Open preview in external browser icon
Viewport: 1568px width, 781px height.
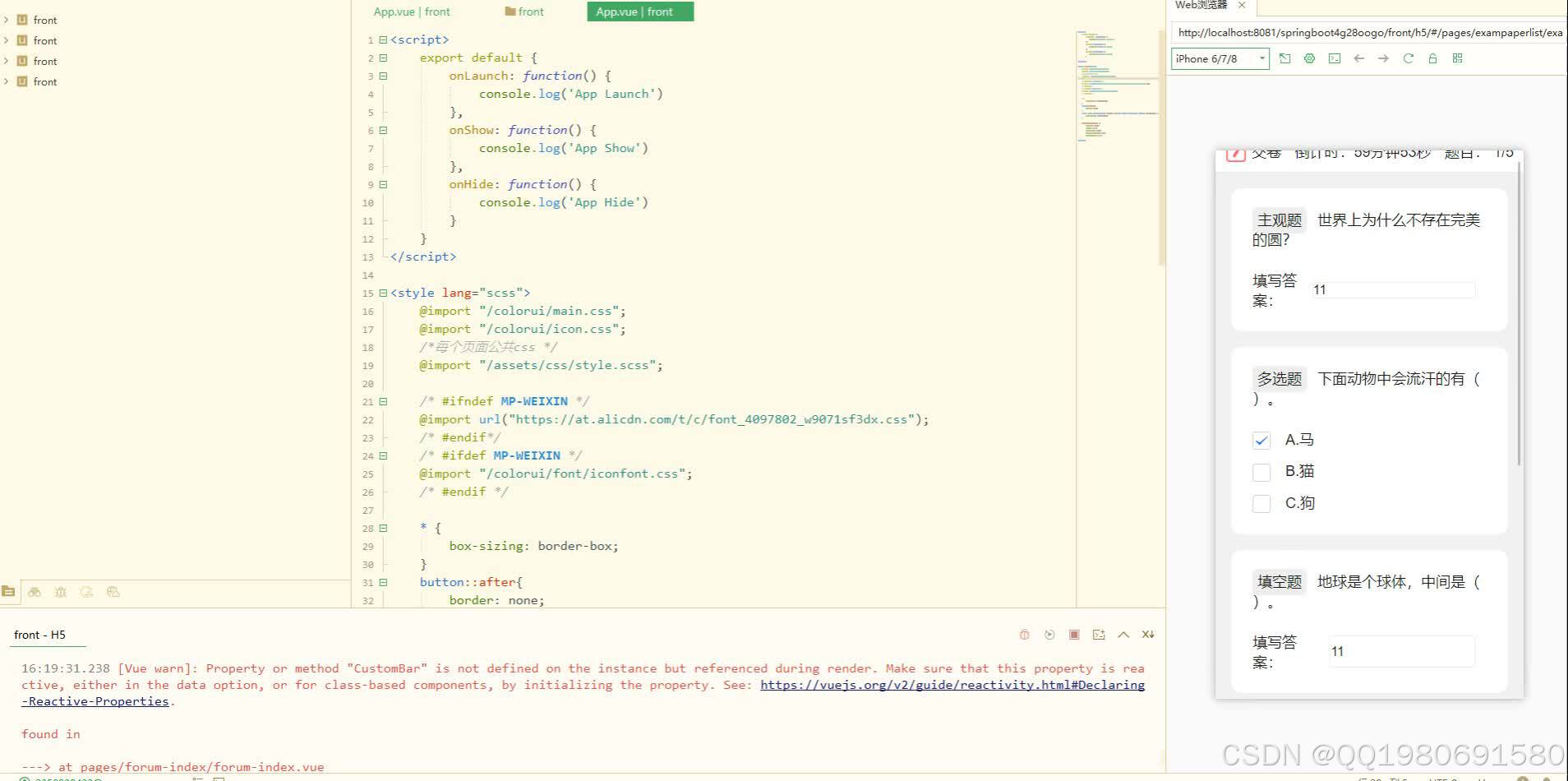tap(1285, 58)
